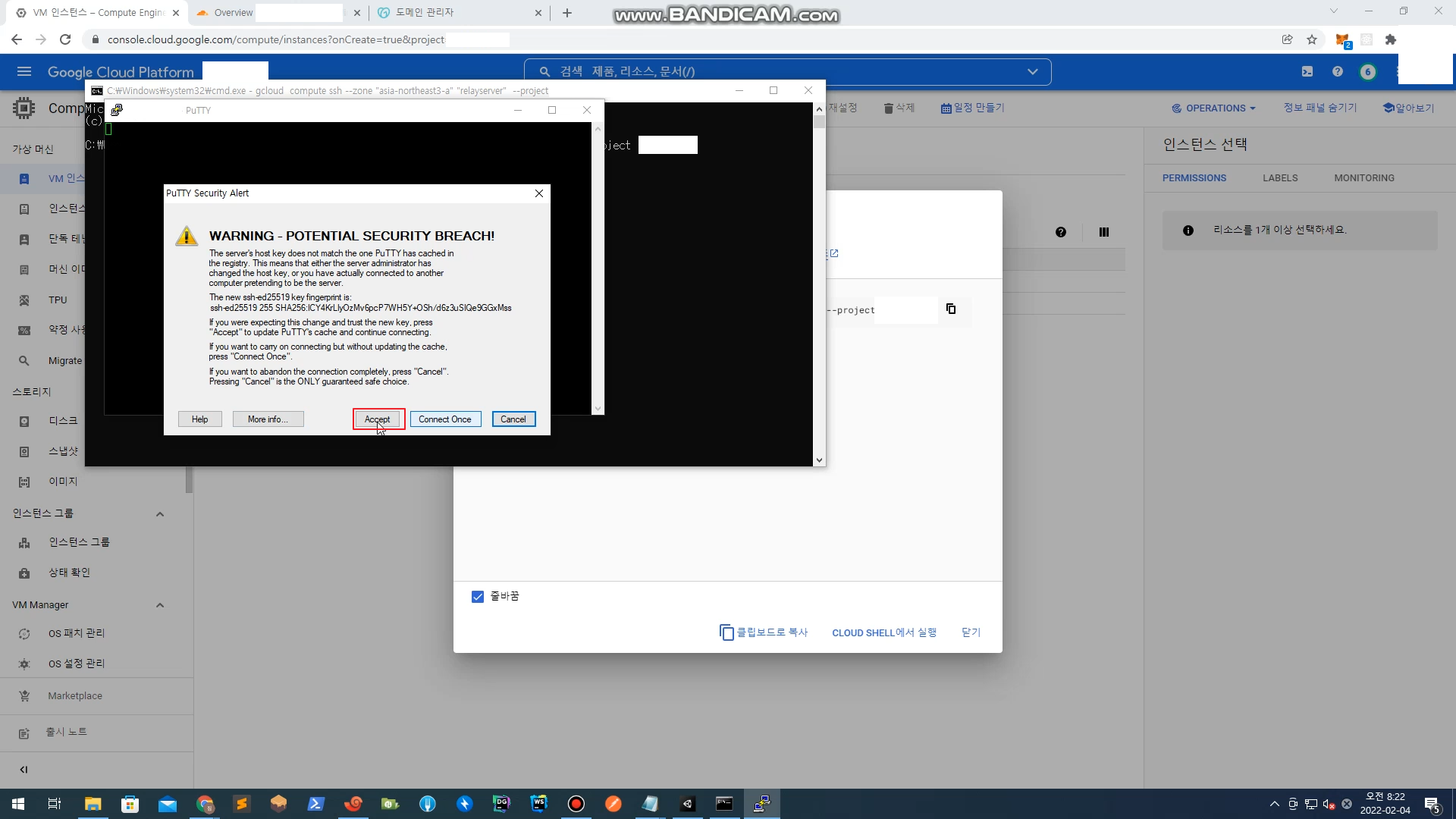Collapse the 인스턴스 그룹 section

coord(160,514)
